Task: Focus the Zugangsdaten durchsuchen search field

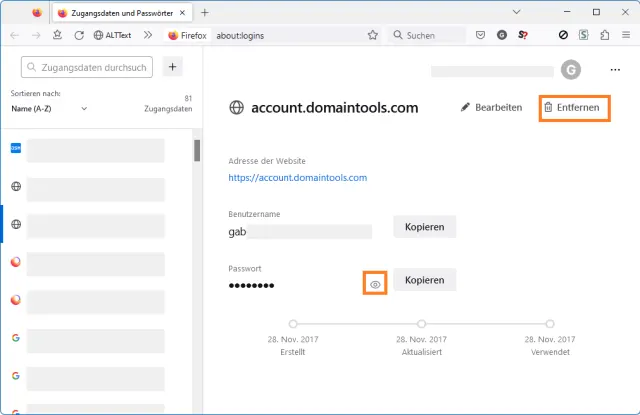Action: (x=87, y=67)
